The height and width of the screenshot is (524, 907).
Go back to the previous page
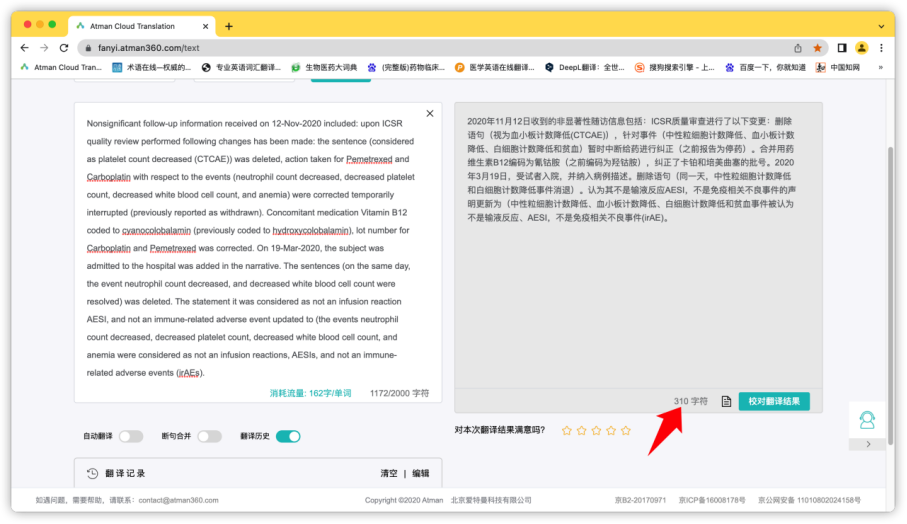point(24,48)
